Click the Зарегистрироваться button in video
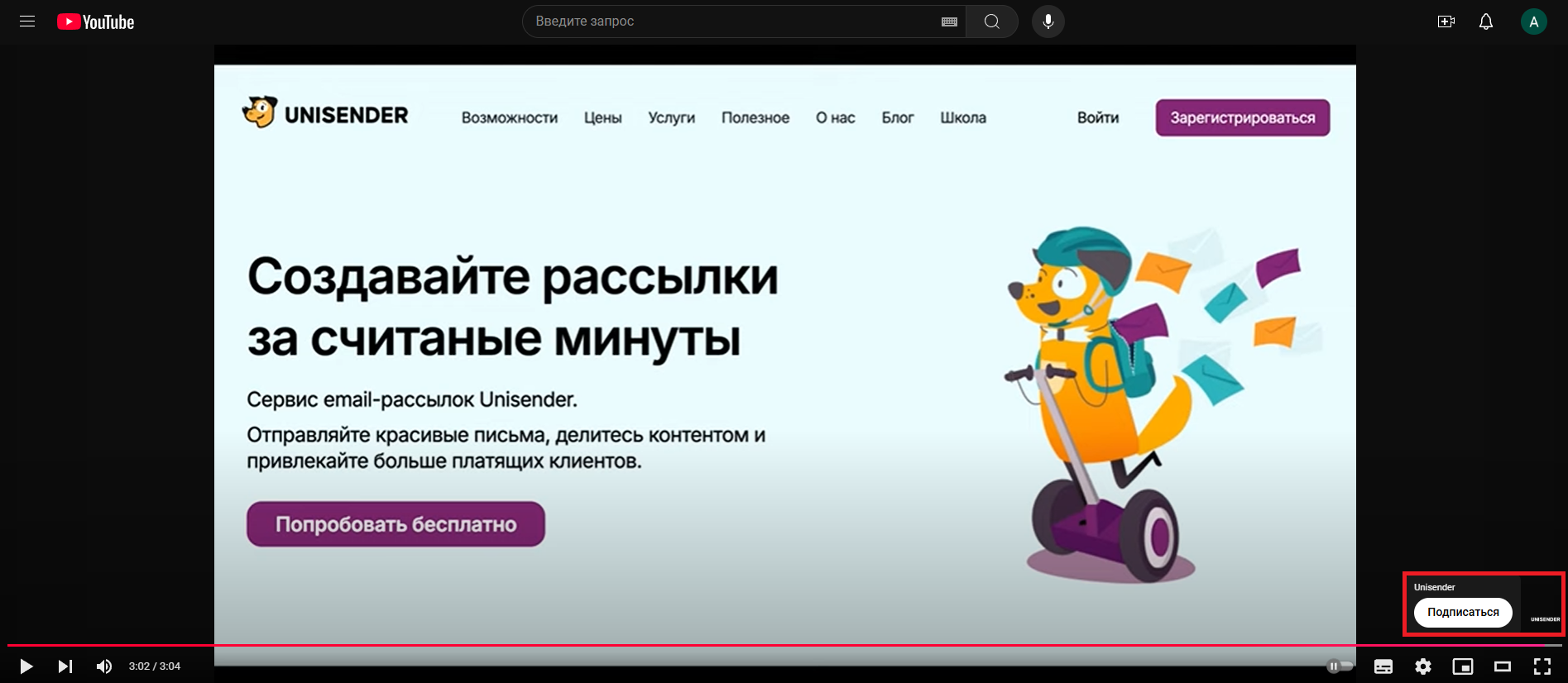The image size is (1568, 683). [1243, 118]
